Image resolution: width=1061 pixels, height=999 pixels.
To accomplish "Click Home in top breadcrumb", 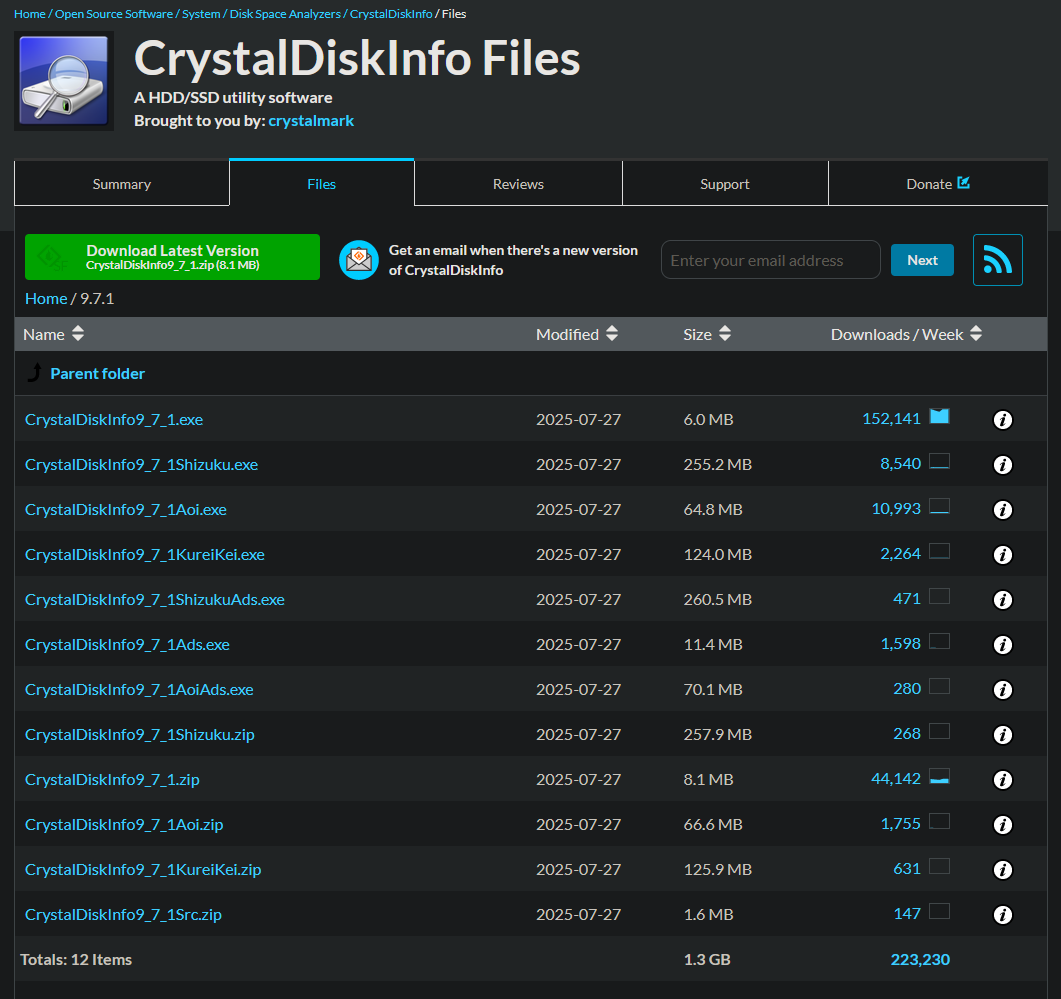I will [x=30, y=14].
